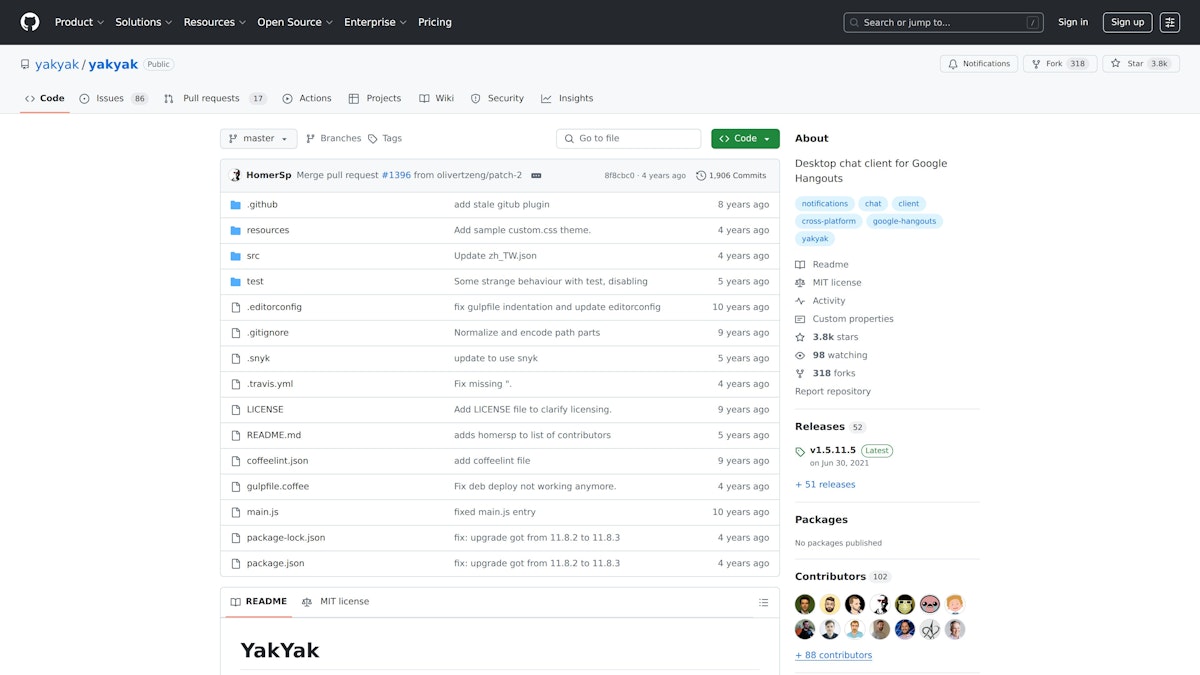Click the MIT license scales icon in About

pyautogui.click(x=798, y=282)
